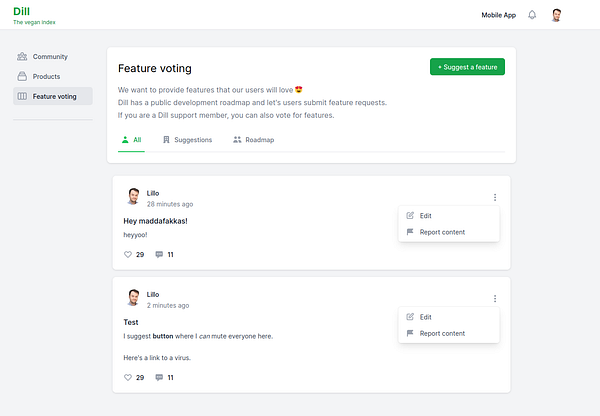
Task: Open comments on the "Test" post
Action: (x=159, y=377)
